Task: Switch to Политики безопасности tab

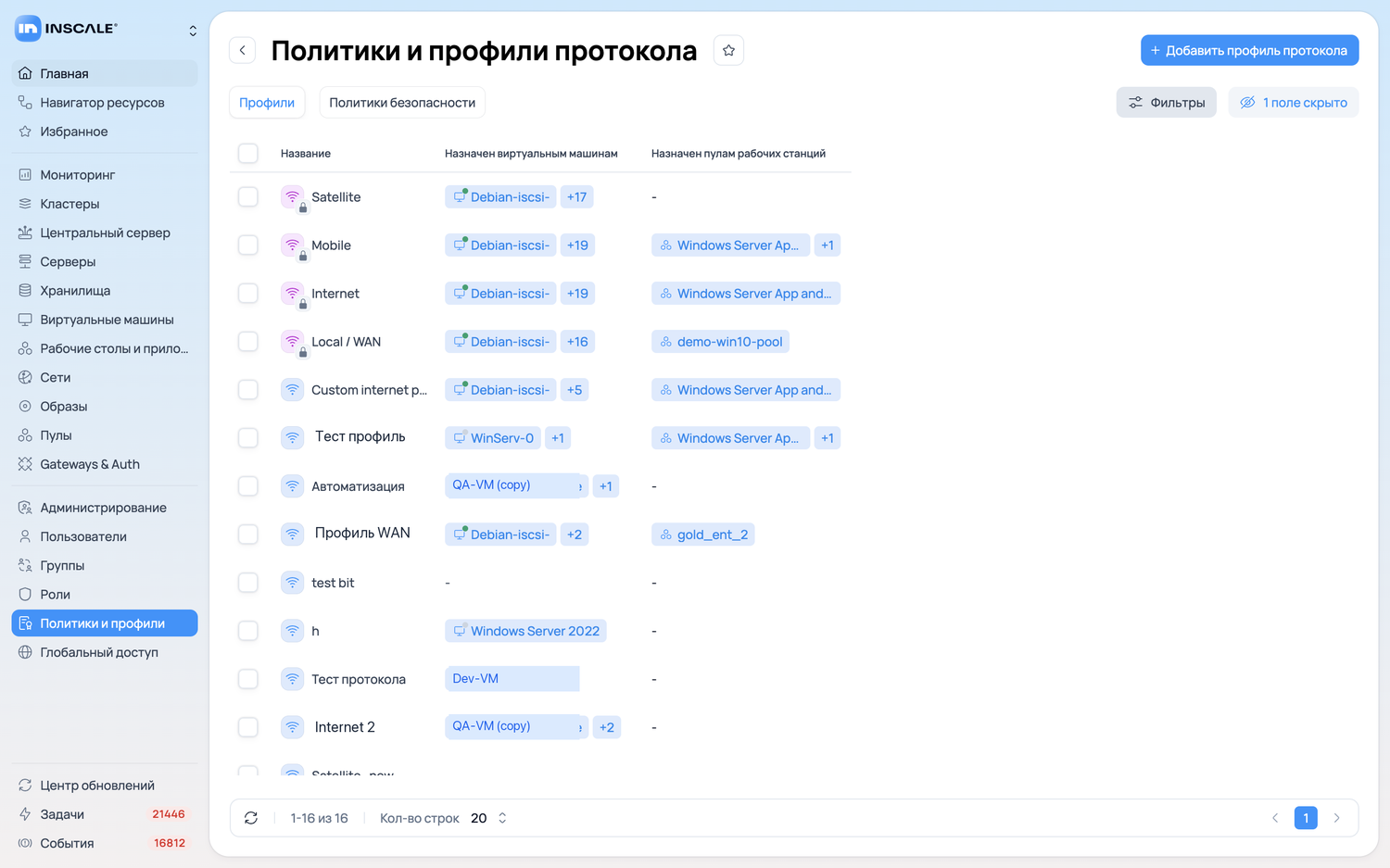Action: click(402, 102)
